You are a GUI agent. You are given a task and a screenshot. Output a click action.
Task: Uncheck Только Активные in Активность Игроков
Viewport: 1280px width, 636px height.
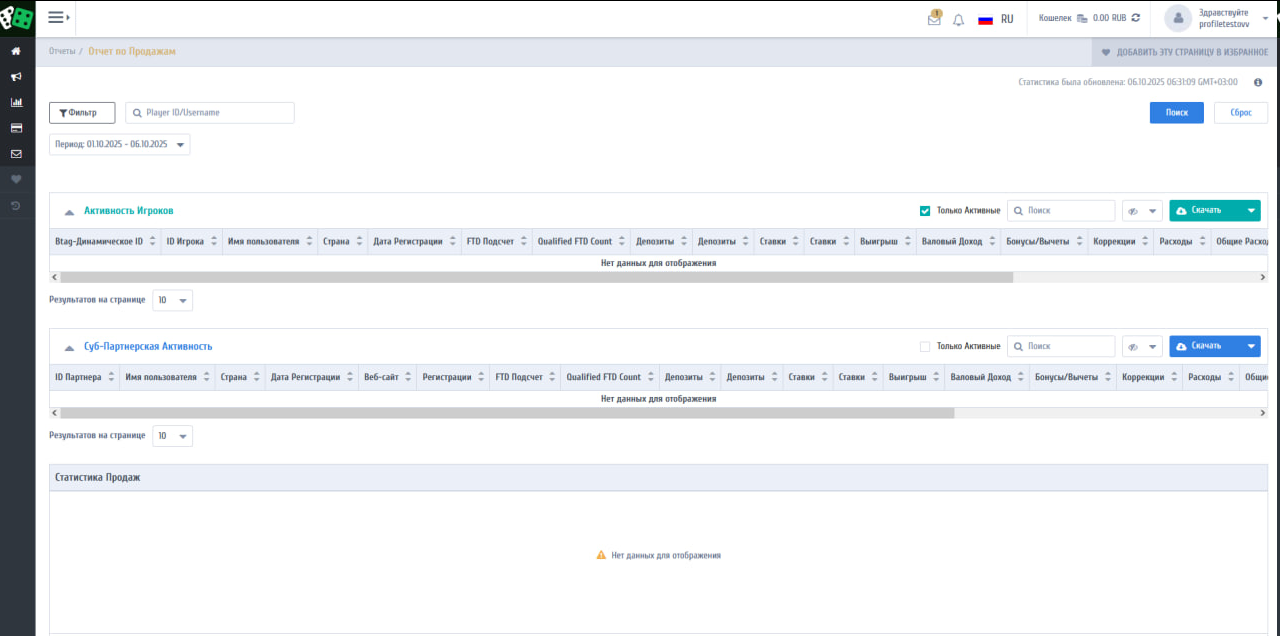[x=925, y=211]
